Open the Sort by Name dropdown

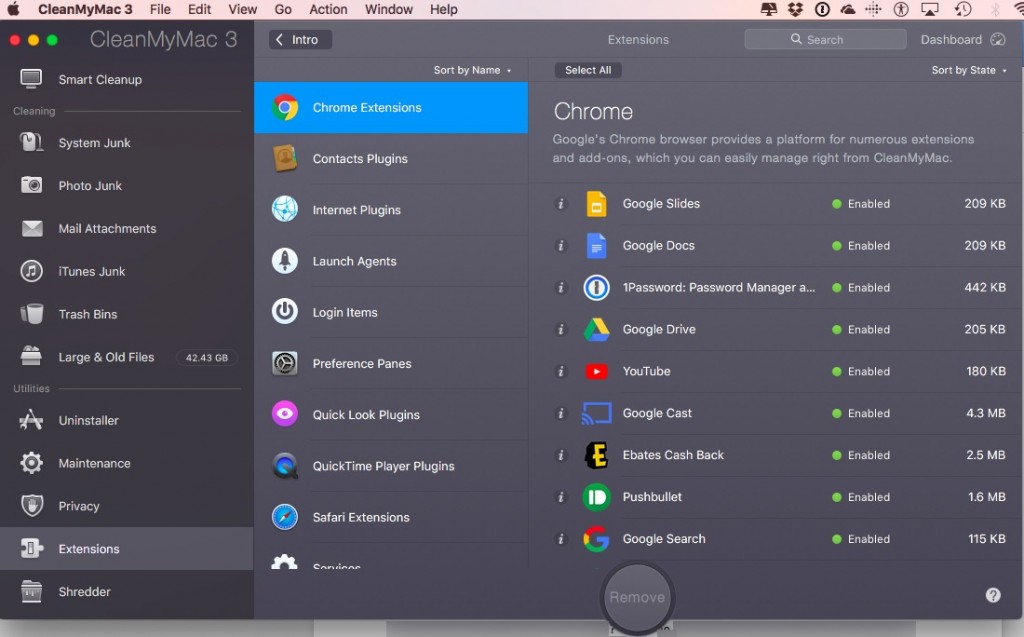pos(472,70)
